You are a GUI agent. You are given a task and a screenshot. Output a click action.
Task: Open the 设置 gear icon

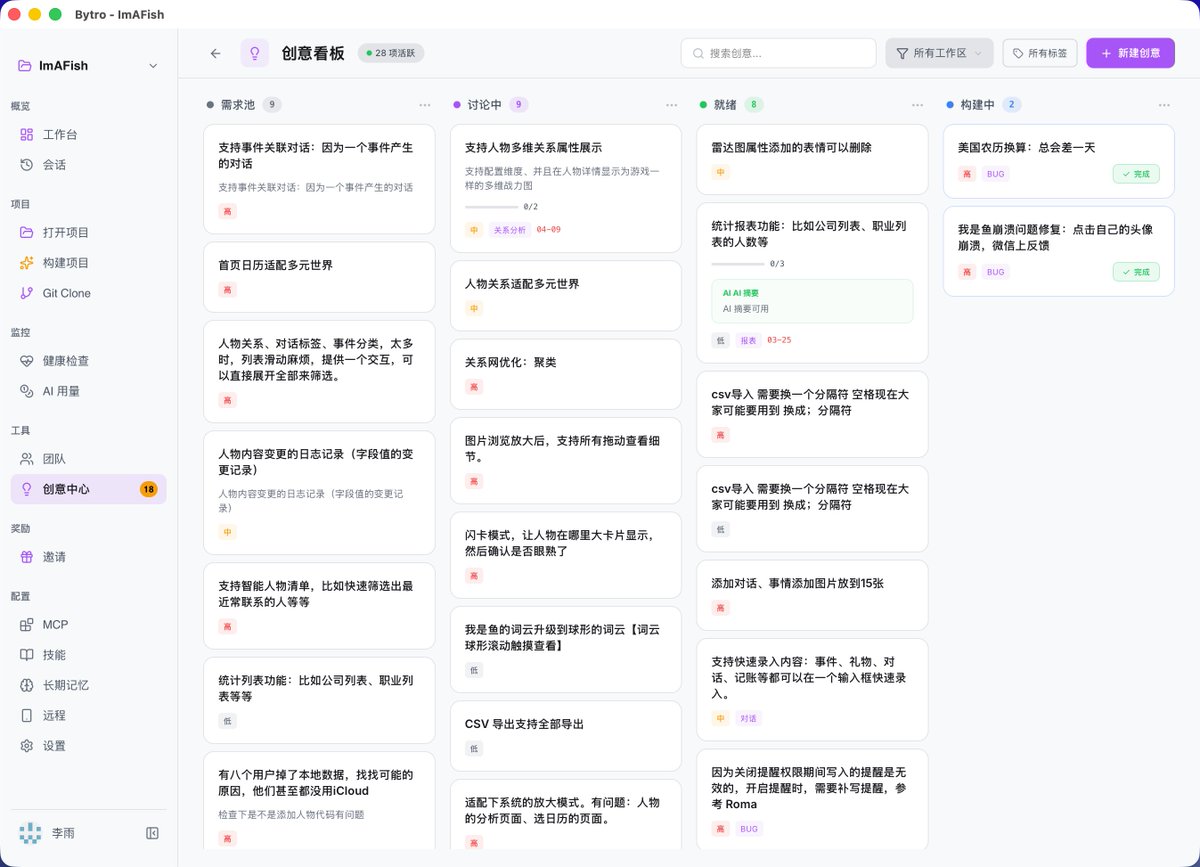pyautogui.click(x=27, y=746)
